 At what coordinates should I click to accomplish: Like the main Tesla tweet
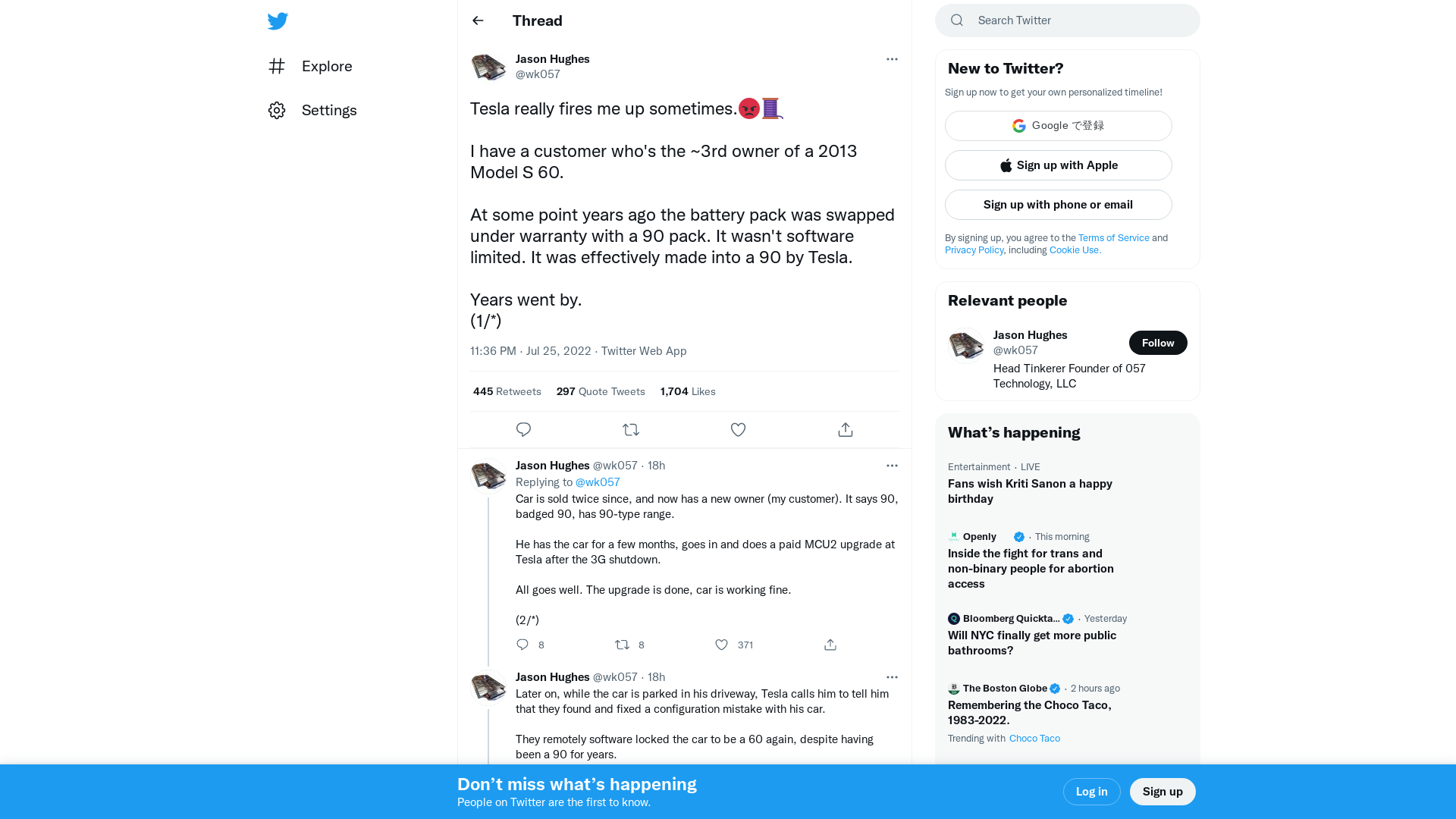738,430
